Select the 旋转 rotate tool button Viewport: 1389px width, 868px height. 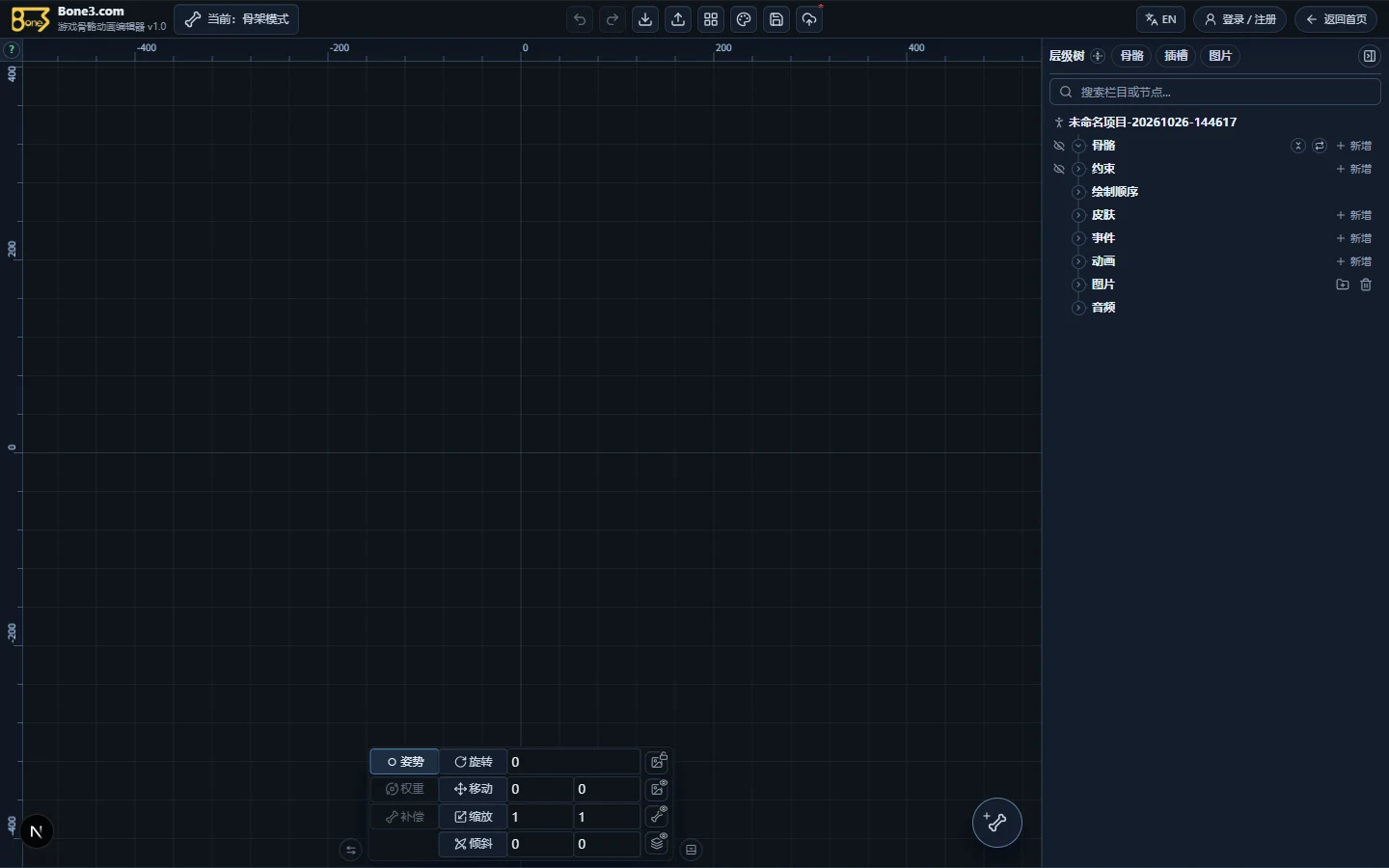coord(473,762)
